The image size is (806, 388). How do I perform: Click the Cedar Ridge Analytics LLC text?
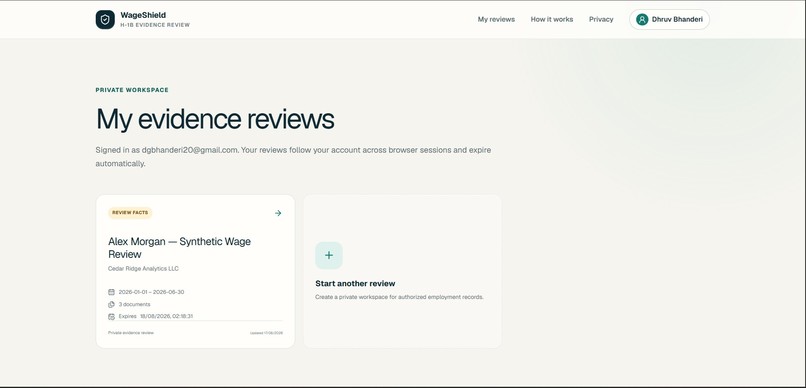coord(143,269)
